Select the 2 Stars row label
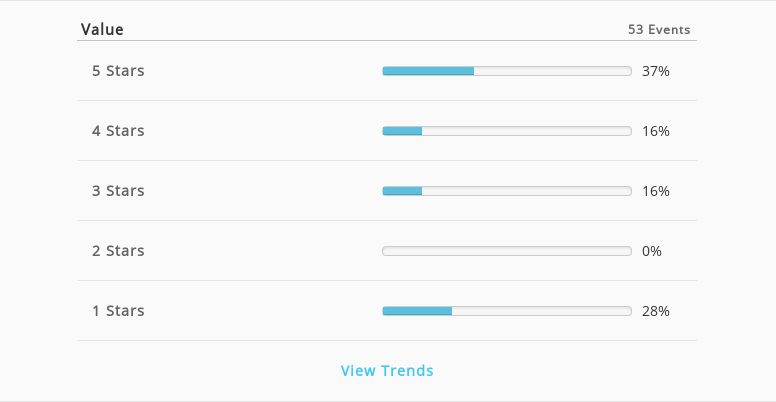This screenshot has width=776, height=402. (118, 251)
